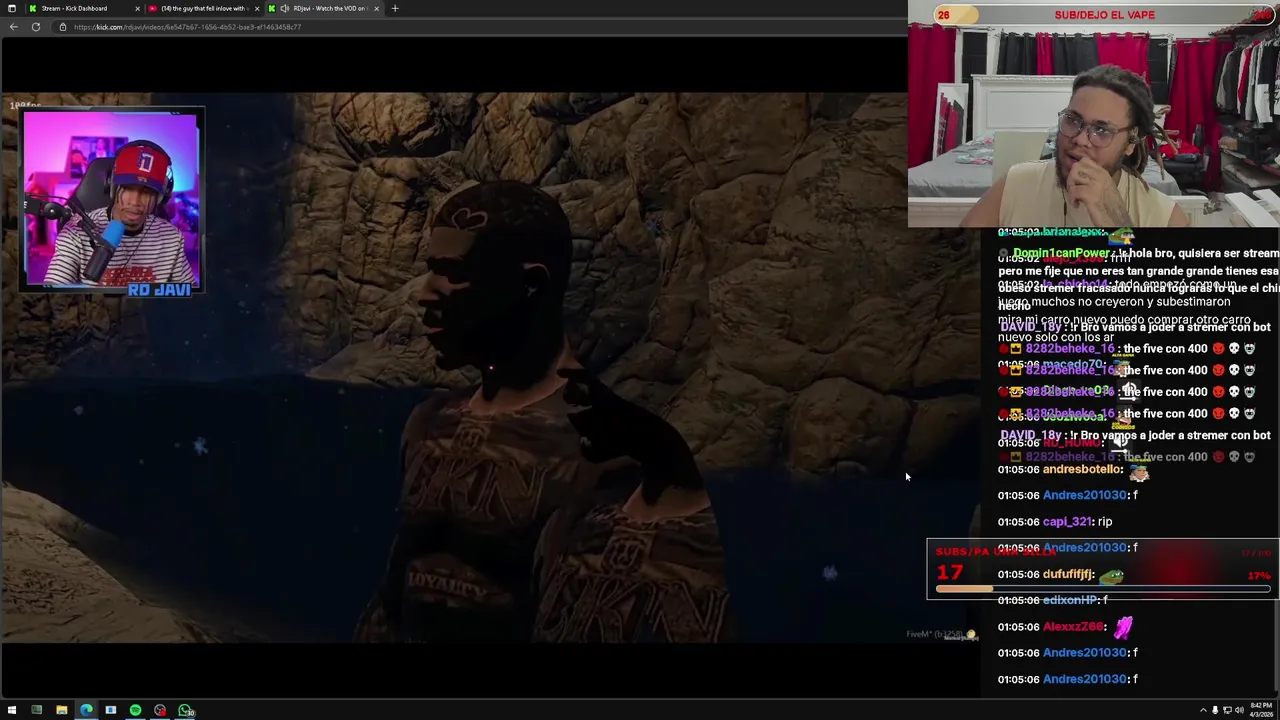Viewport: 1280px width, 720px height.
Task: Expand the hidden system tray icons
Action: pyautogui.click(x=1203, y=711)
